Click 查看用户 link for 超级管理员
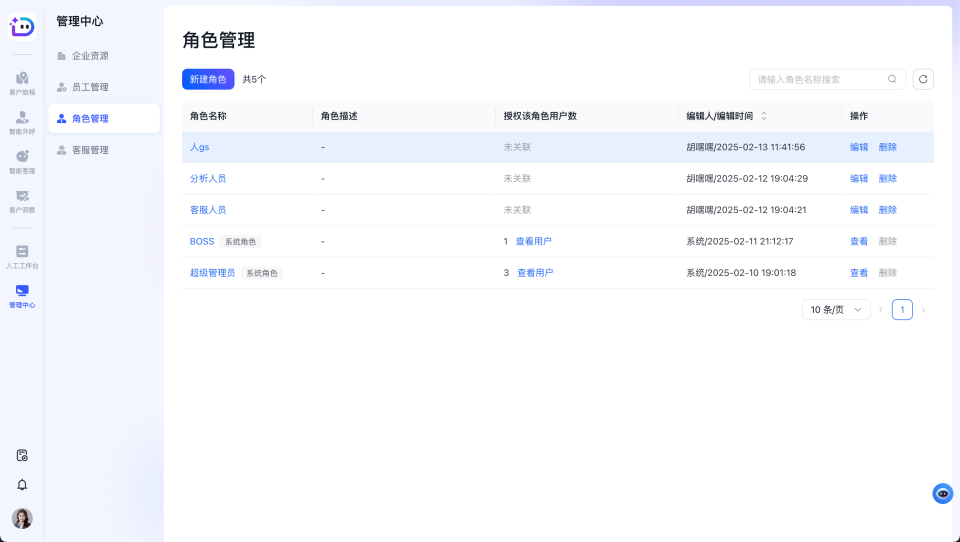This screenshot has height=542, width=960. pyautogui.click(x=535, y=273)
